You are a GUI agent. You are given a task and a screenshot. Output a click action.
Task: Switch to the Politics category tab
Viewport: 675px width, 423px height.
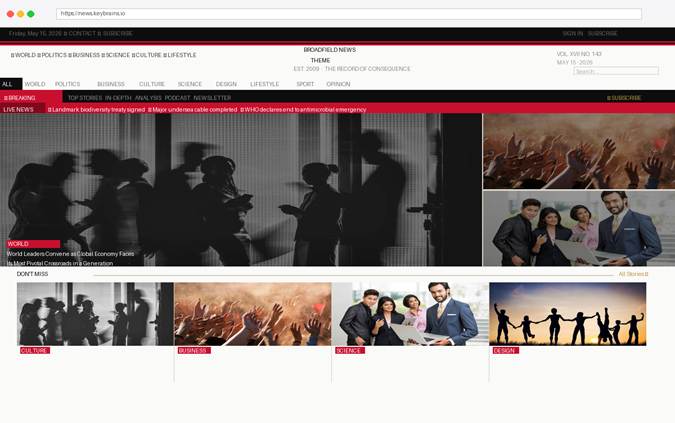pos(68,84)
